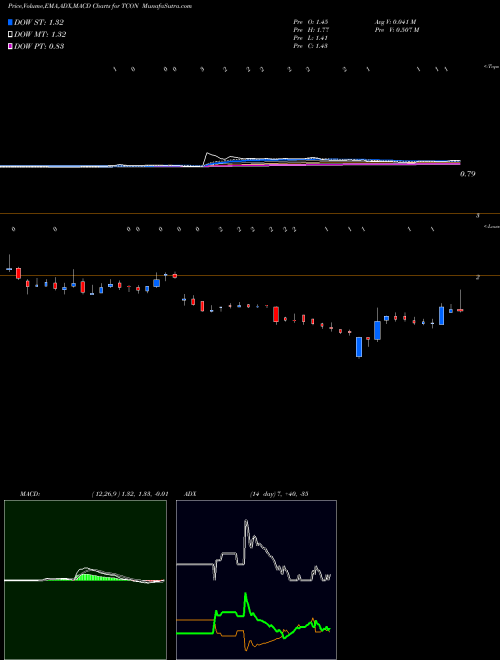Image resolution: width=500 pixels, height=660 pixels.
Task: Open the green MACD indicator chart
Action: click(85, 580)
